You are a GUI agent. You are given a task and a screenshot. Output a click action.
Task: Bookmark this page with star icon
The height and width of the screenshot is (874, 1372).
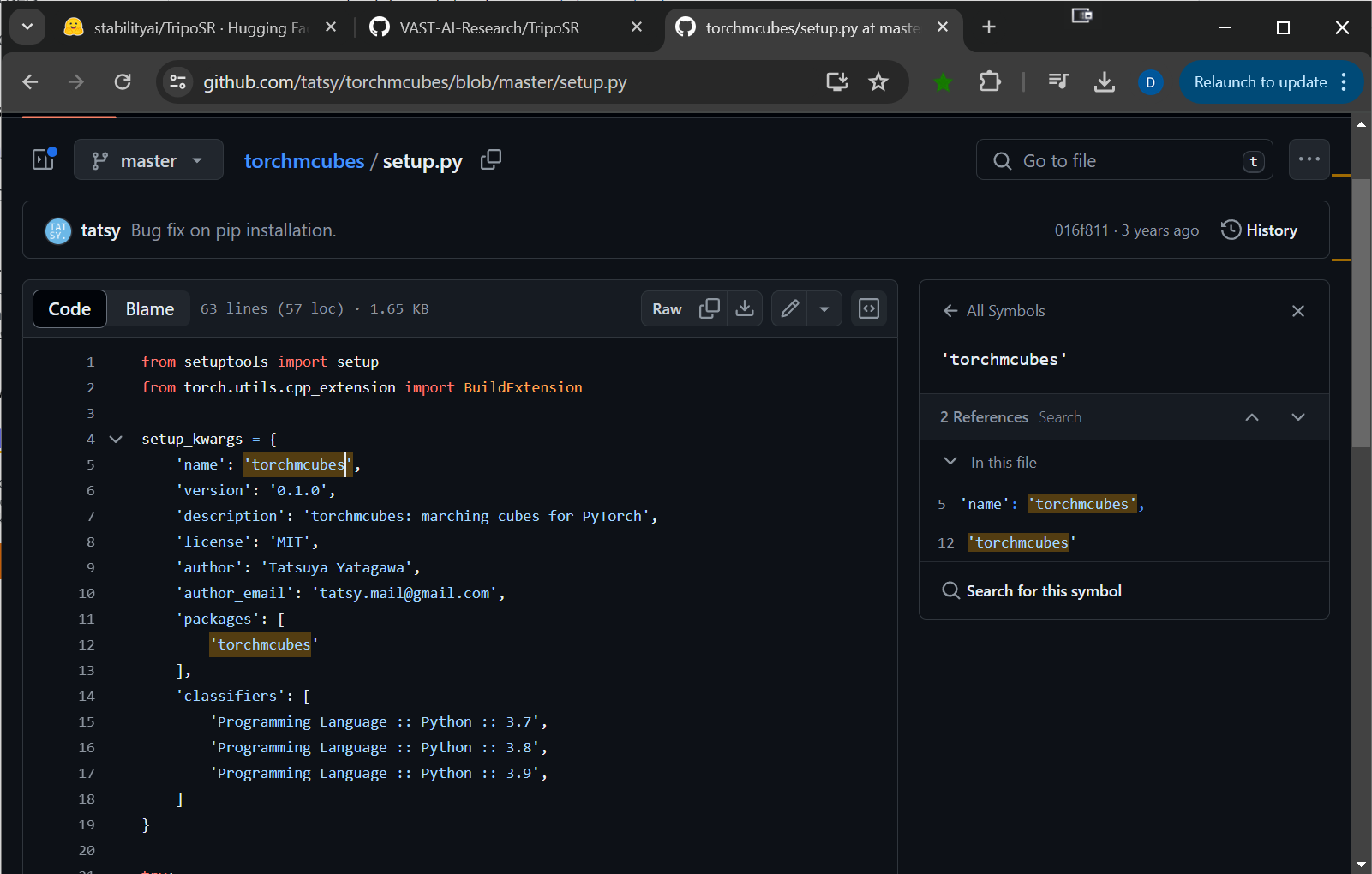pos(878,82)
